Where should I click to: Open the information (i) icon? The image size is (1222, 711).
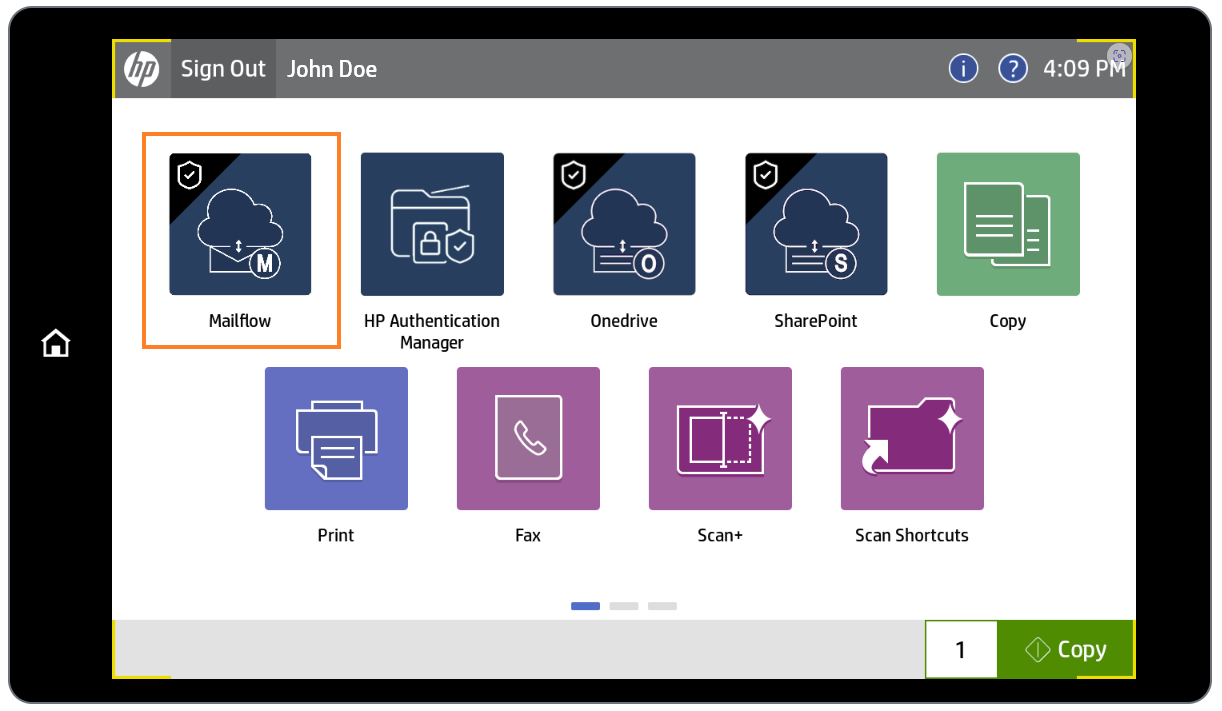click(x=963, y=68)
